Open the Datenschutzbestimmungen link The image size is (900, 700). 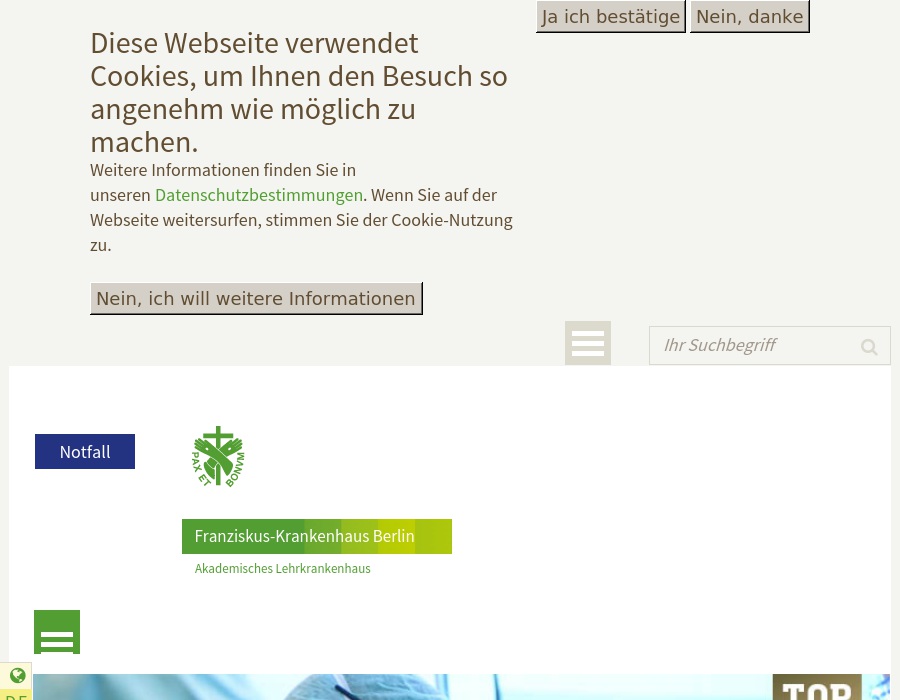258,195
